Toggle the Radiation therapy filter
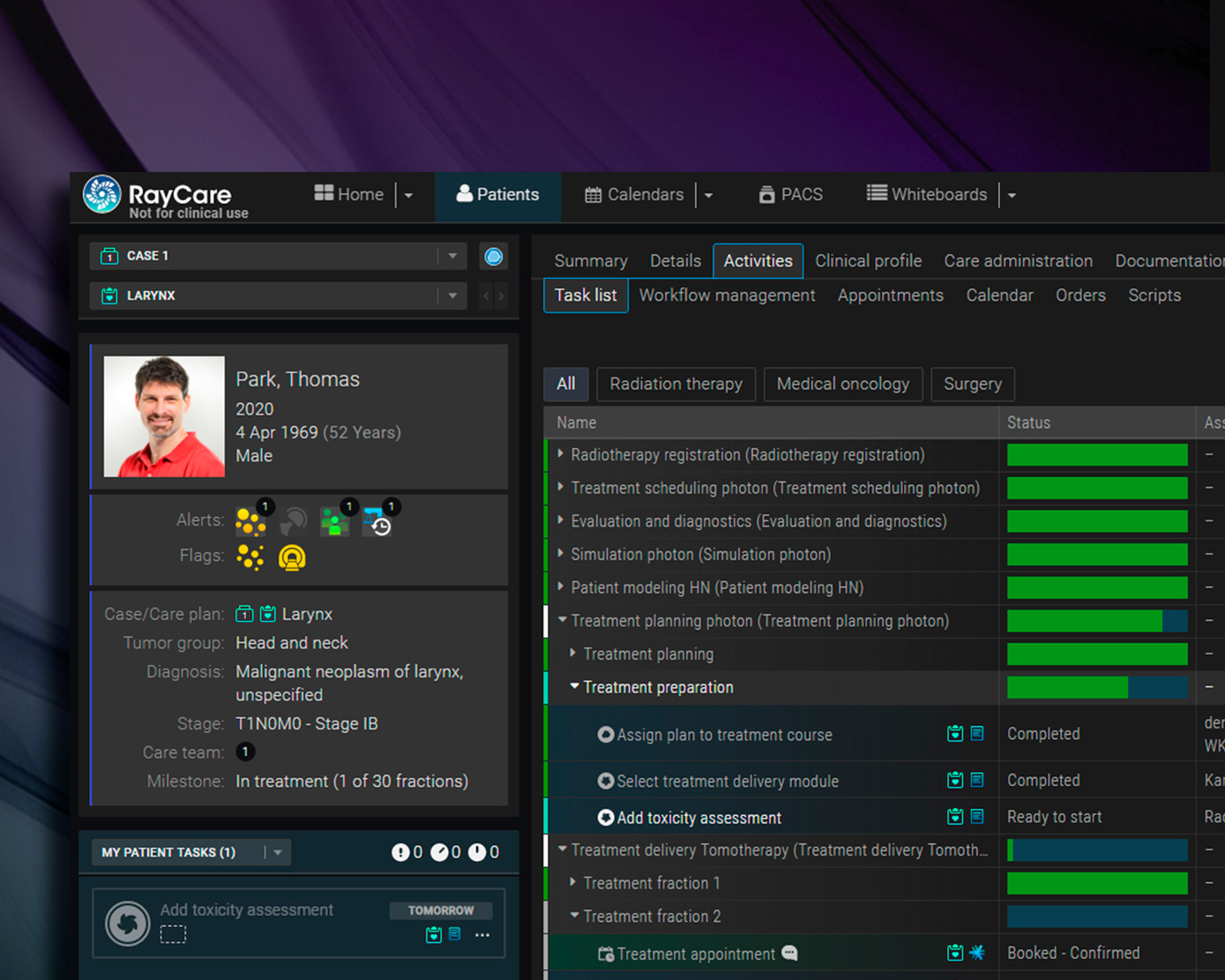1225x980 pixels. 676,384
